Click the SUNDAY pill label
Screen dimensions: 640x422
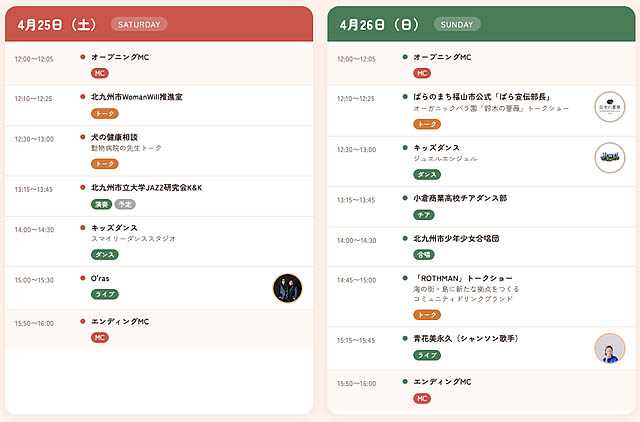(457, 24)
